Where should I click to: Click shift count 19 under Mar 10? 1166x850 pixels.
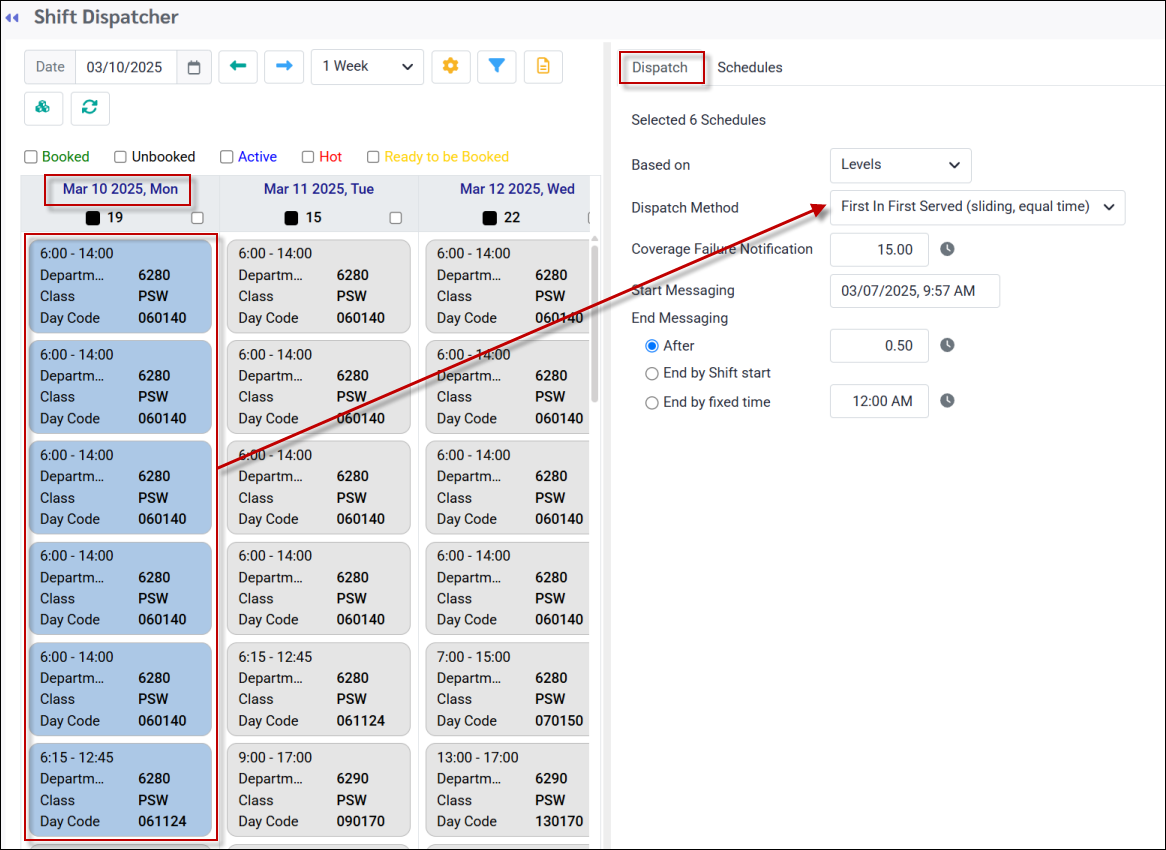pyautogui.click(x=115, y=218)
